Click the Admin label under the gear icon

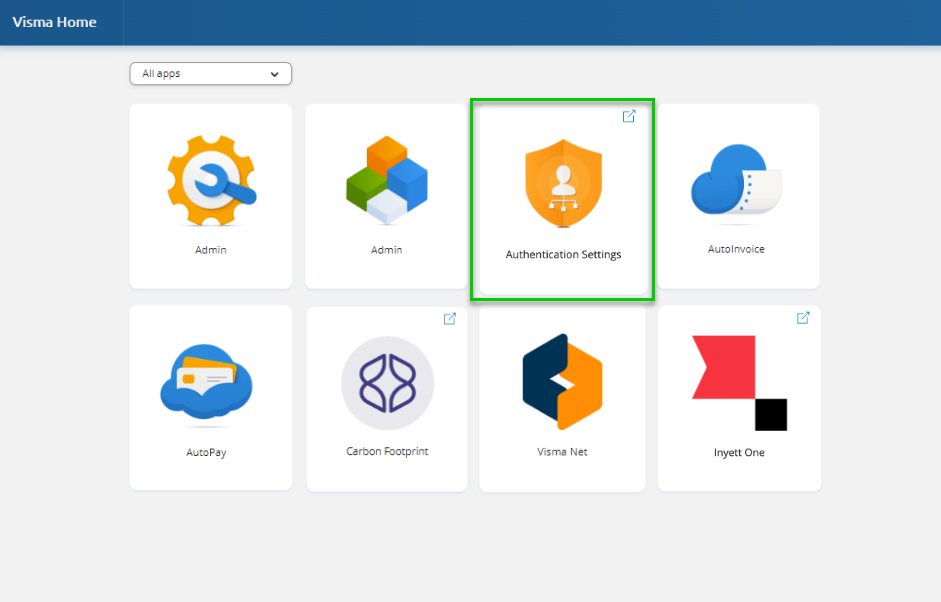[211, 250]
